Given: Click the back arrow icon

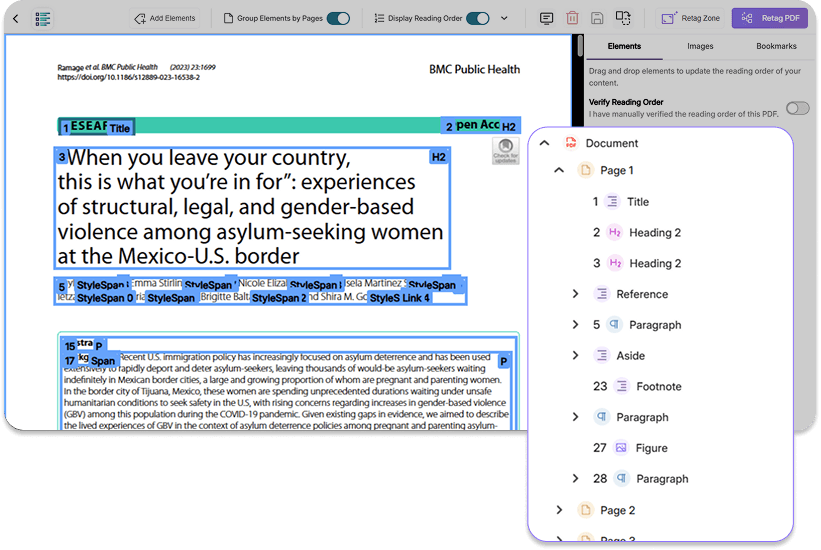Looking at the screenshot, I should click(16, 19).
